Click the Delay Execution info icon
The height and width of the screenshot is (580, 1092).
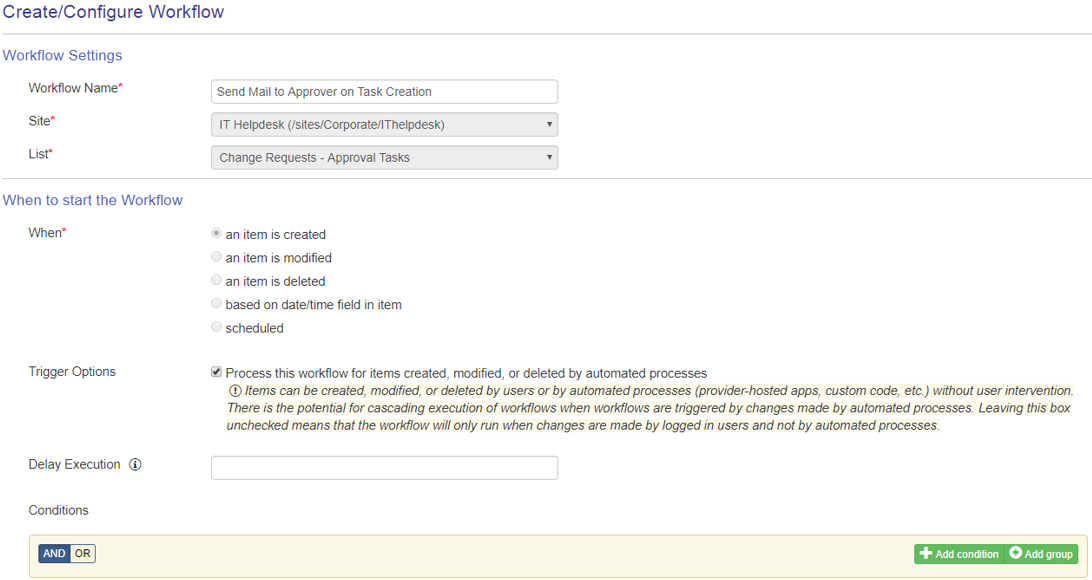tap(135, 464)
